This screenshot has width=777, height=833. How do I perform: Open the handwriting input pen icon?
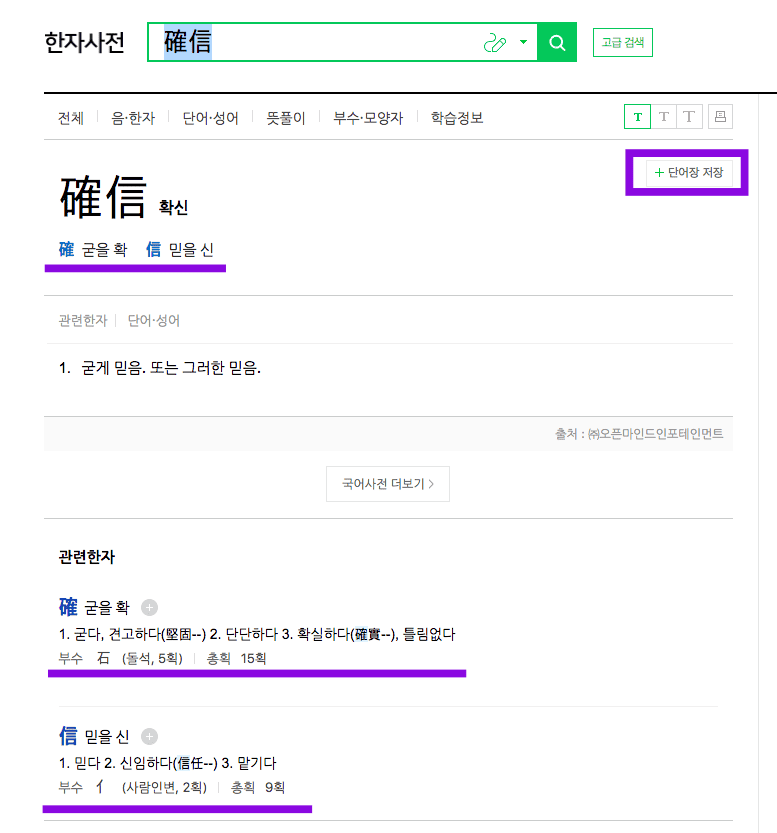click(x=495, y=43)
